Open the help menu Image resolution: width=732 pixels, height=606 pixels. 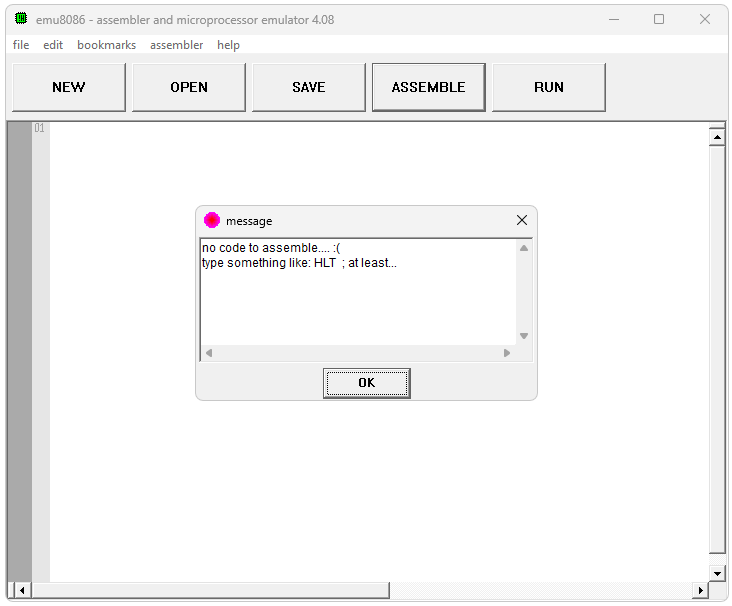coord(228,45)
